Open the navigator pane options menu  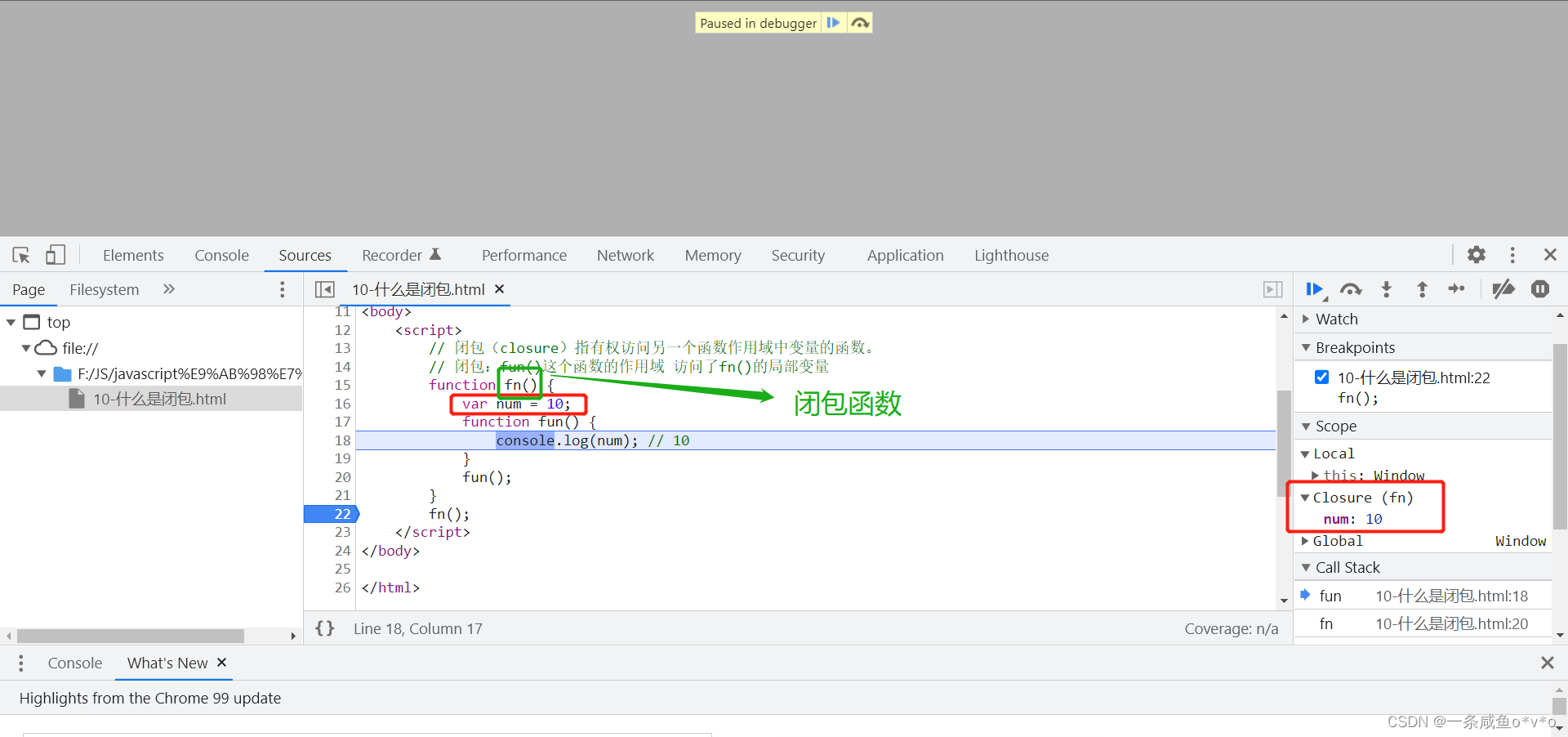[283, 289]
